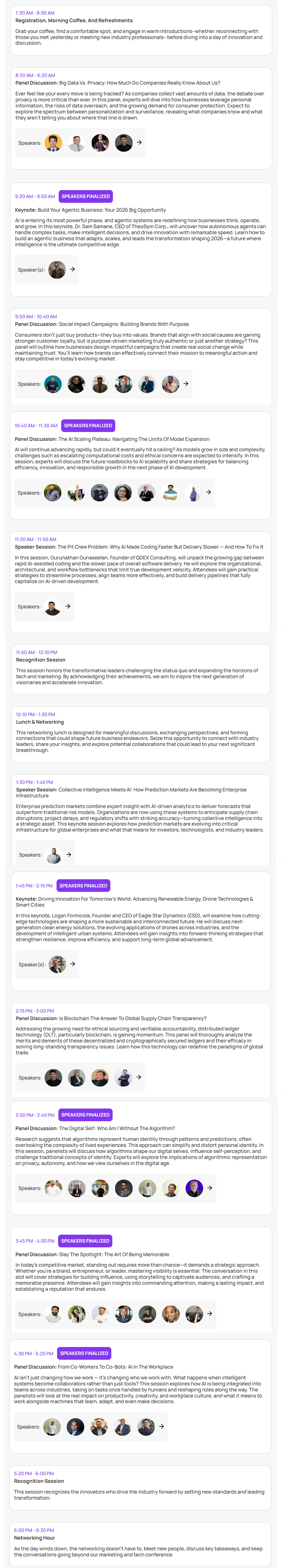Click arrow next to AI Scaling Plateau speakers
The image size is (281, 1568).
(209, 492)
